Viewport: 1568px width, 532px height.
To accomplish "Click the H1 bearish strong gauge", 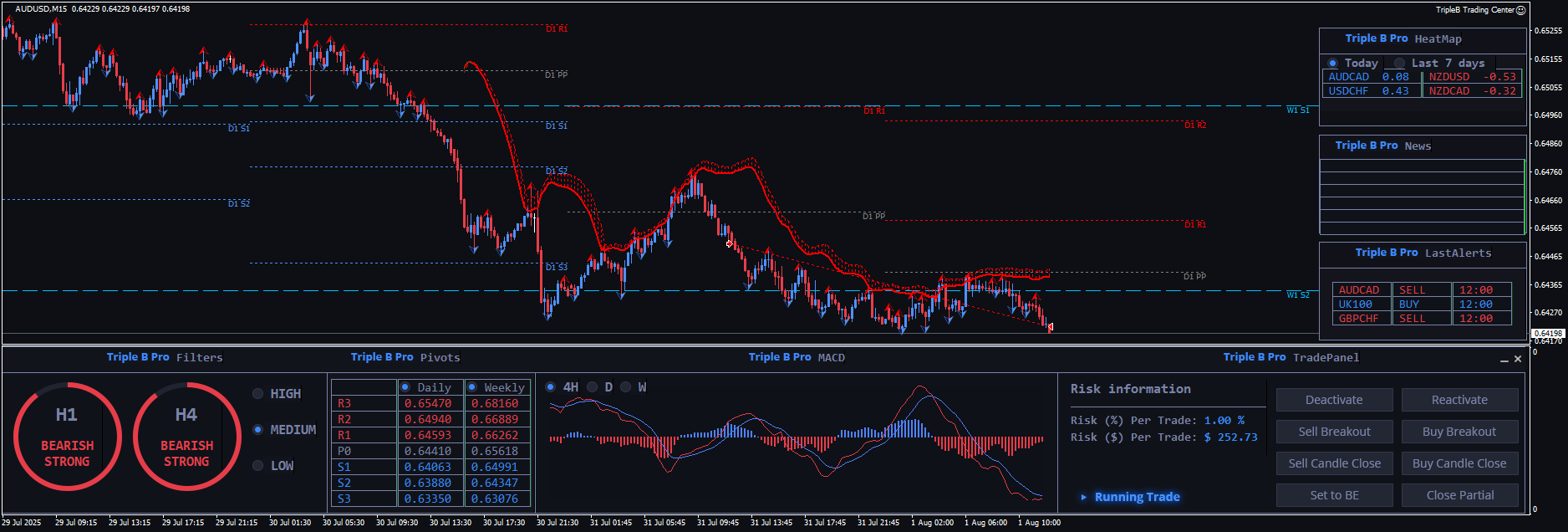I will coord(67,437).
